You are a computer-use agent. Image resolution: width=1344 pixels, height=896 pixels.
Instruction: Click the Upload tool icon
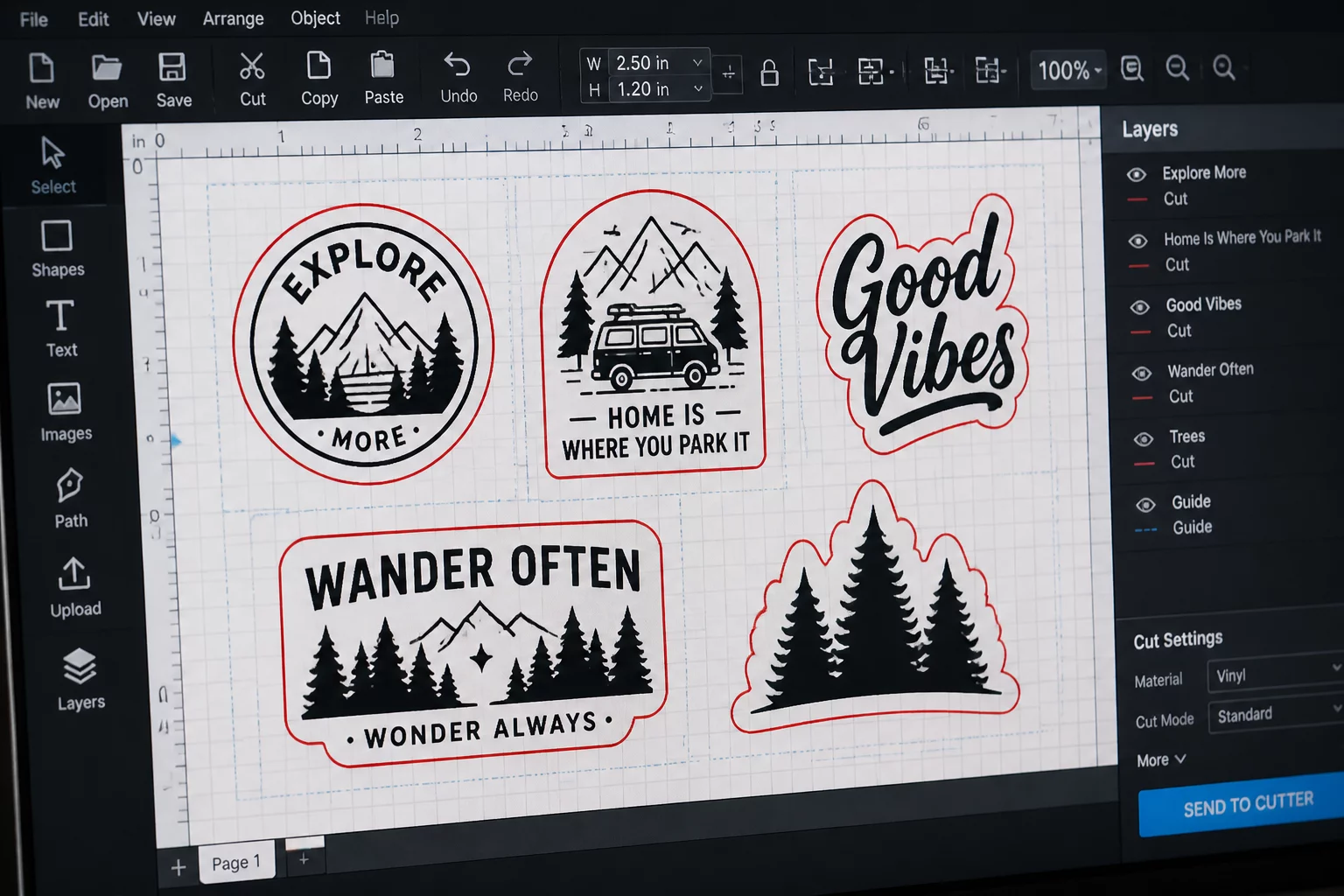pyautogui.click(x=73, y=574)
